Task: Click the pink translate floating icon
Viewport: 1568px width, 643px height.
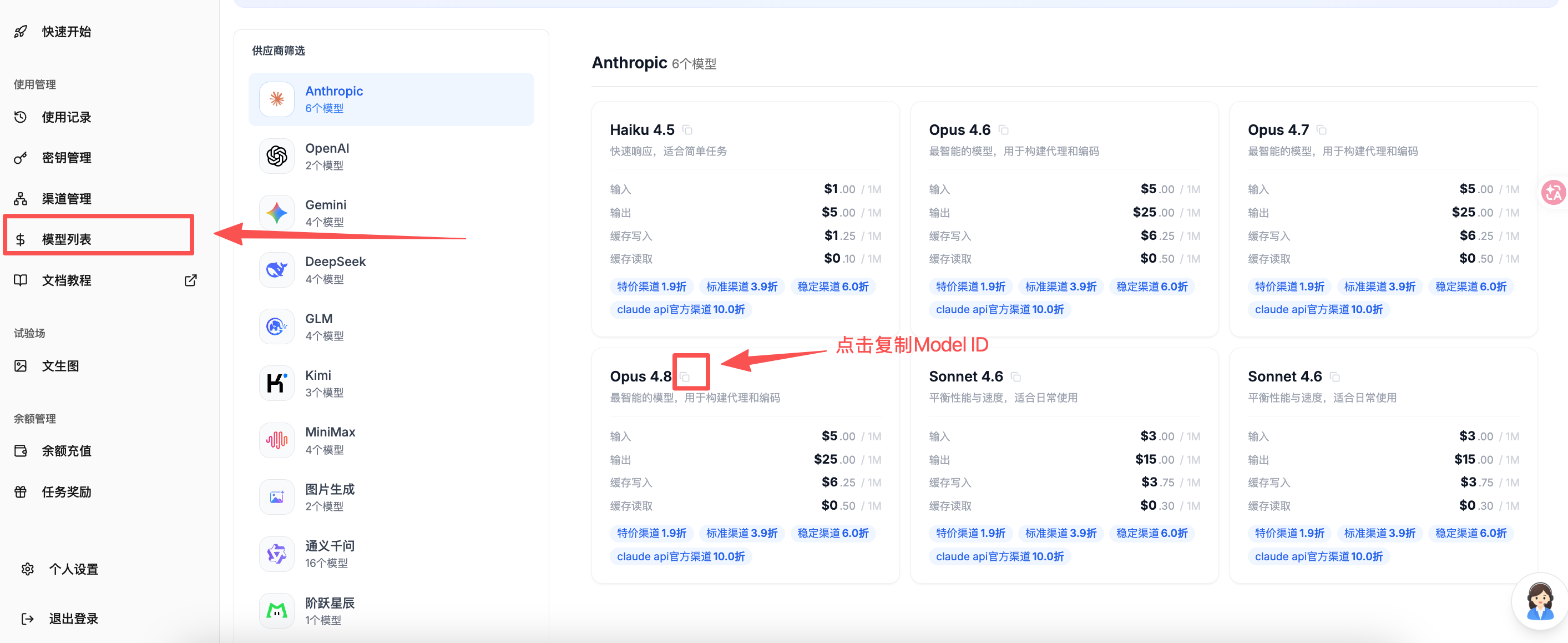Action: [x=1553, y=193]
